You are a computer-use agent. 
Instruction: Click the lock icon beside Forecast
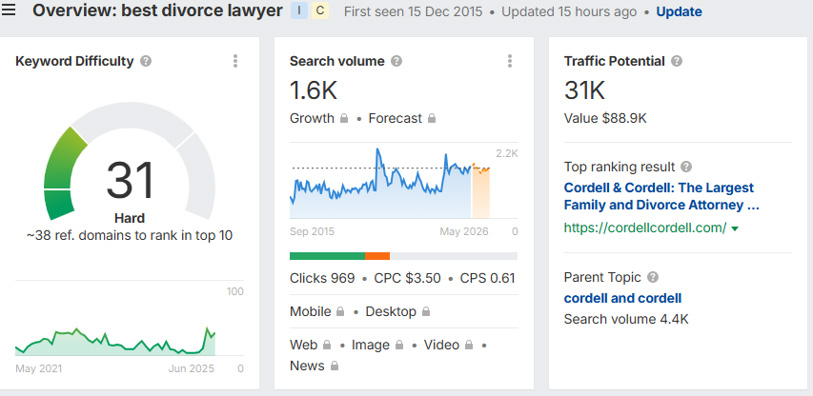(431, 119)
